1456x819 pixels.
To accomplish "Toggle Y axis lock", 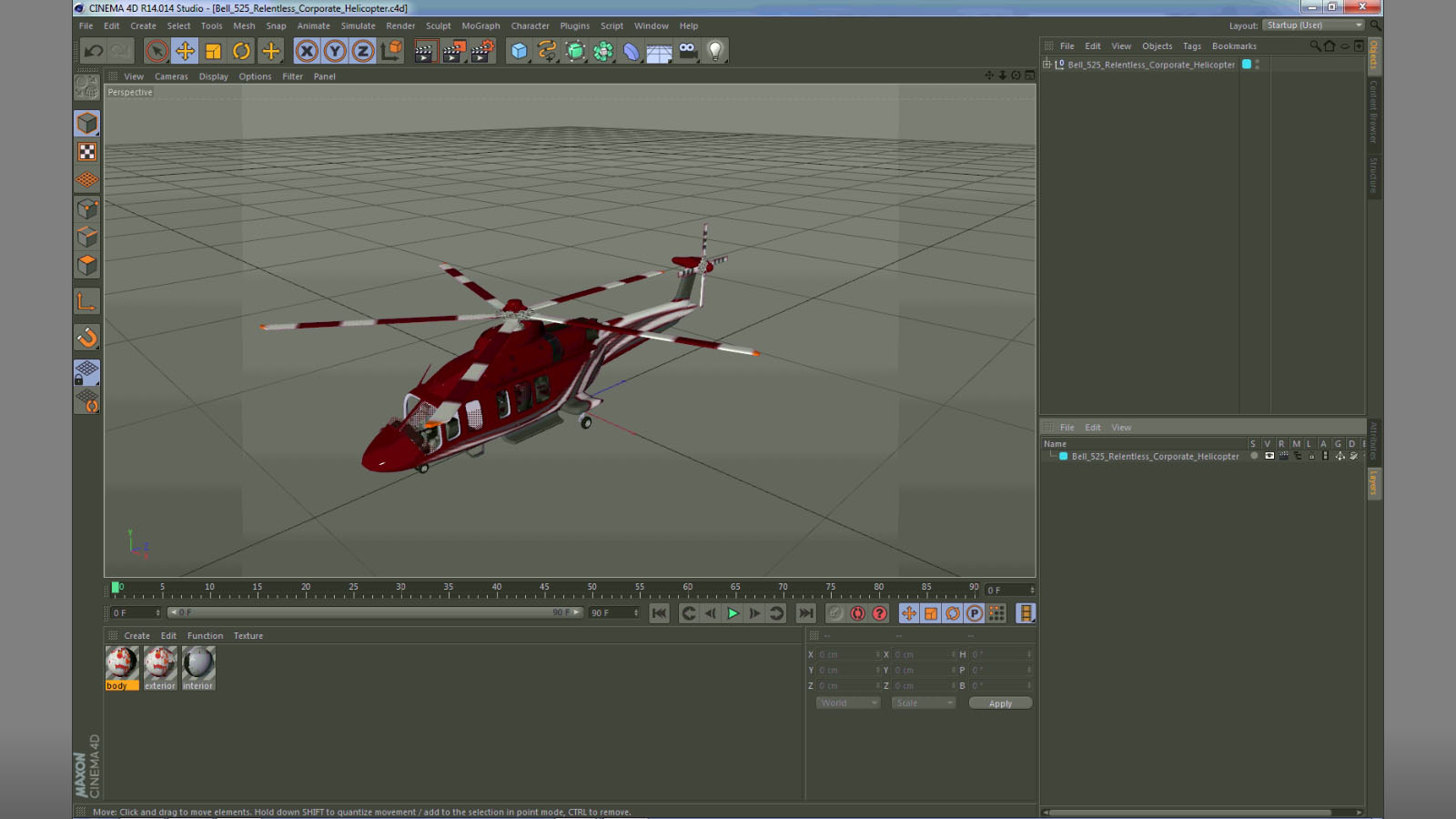I will pos(335,51).
